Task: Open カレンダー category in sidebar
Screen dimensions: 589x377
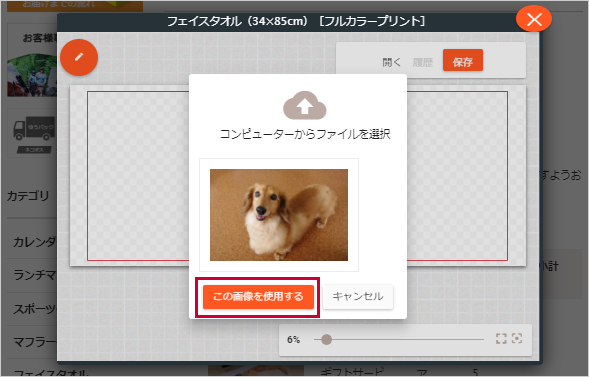Action: pos(35,242)
